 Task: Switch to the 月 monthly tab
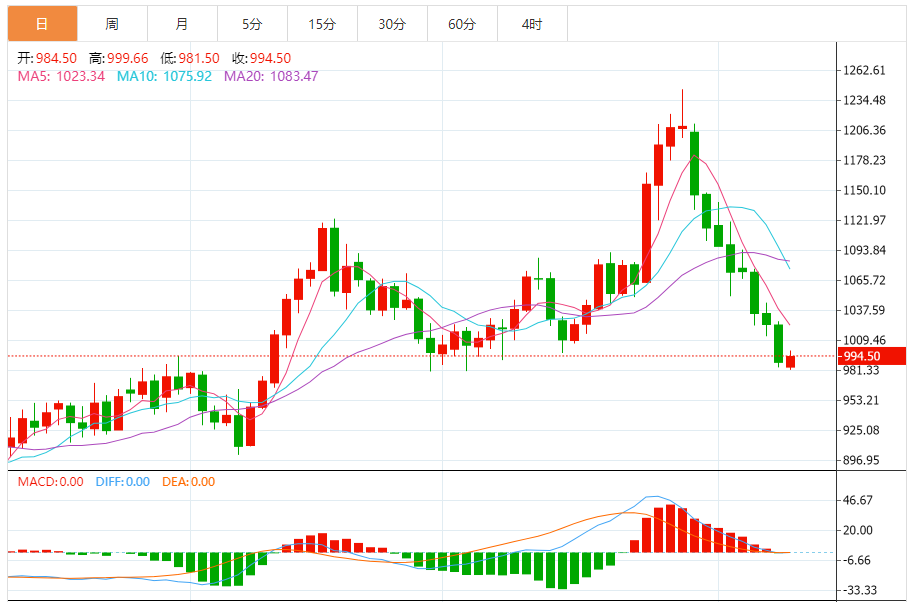click(x=182, y=24)
